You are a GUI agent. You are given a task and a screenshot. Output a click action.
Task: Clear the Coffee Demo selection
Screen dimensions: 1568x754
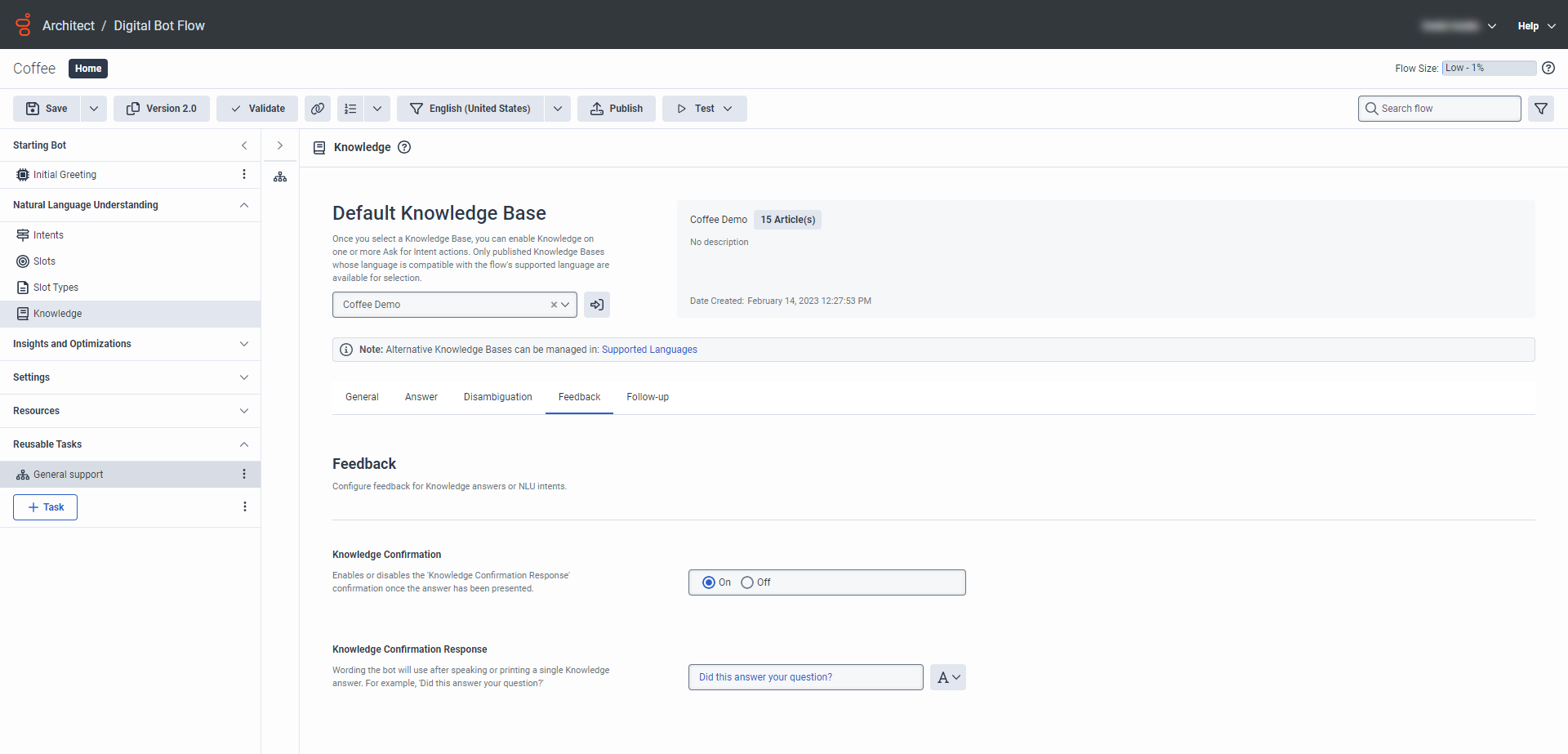click(x=554, y=305)
